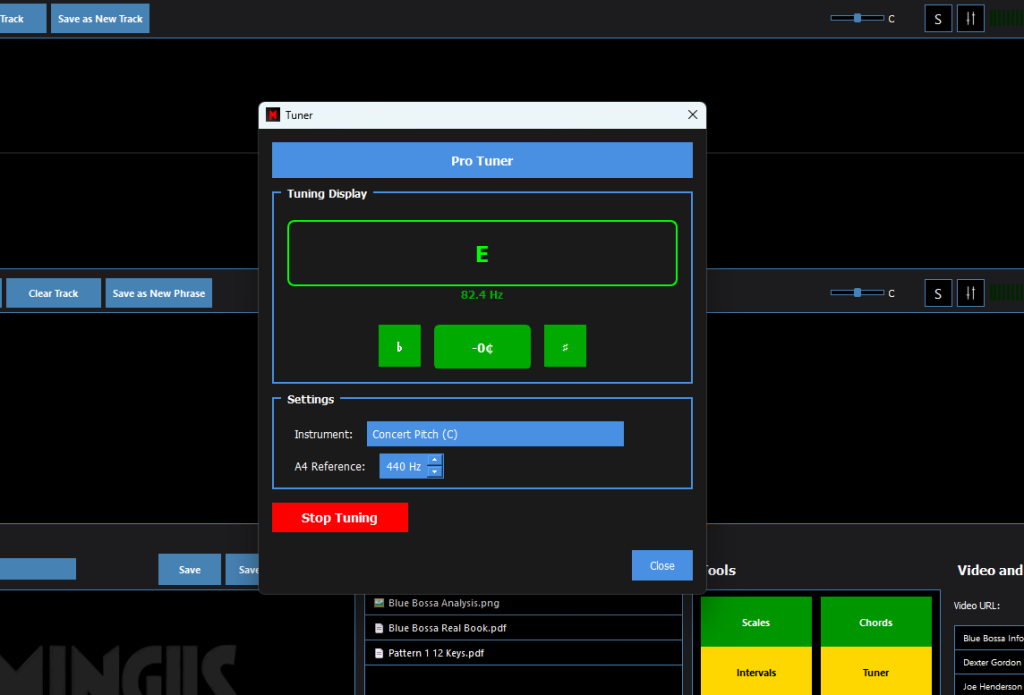1024x695 pixels.
Task: Solo the upper track with S button
Action: click(x=938, y=19)
